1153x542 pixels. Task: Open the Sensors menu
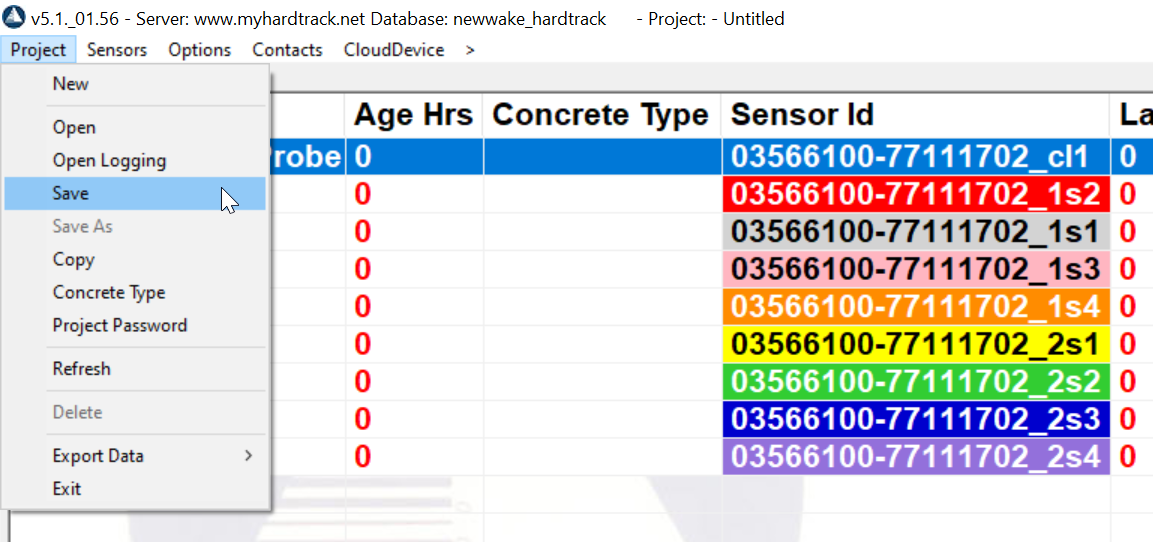[x=117, y=50]
